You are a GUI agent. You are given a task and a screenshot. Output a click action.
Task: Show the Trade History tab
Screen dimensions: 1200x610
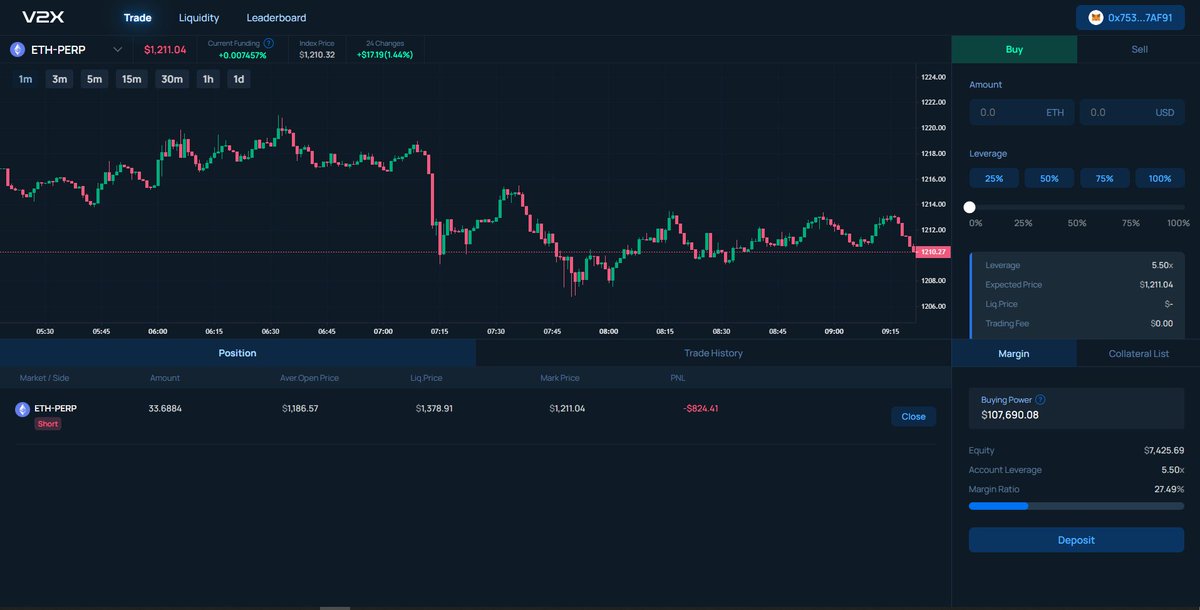click(x=713, y=353)
